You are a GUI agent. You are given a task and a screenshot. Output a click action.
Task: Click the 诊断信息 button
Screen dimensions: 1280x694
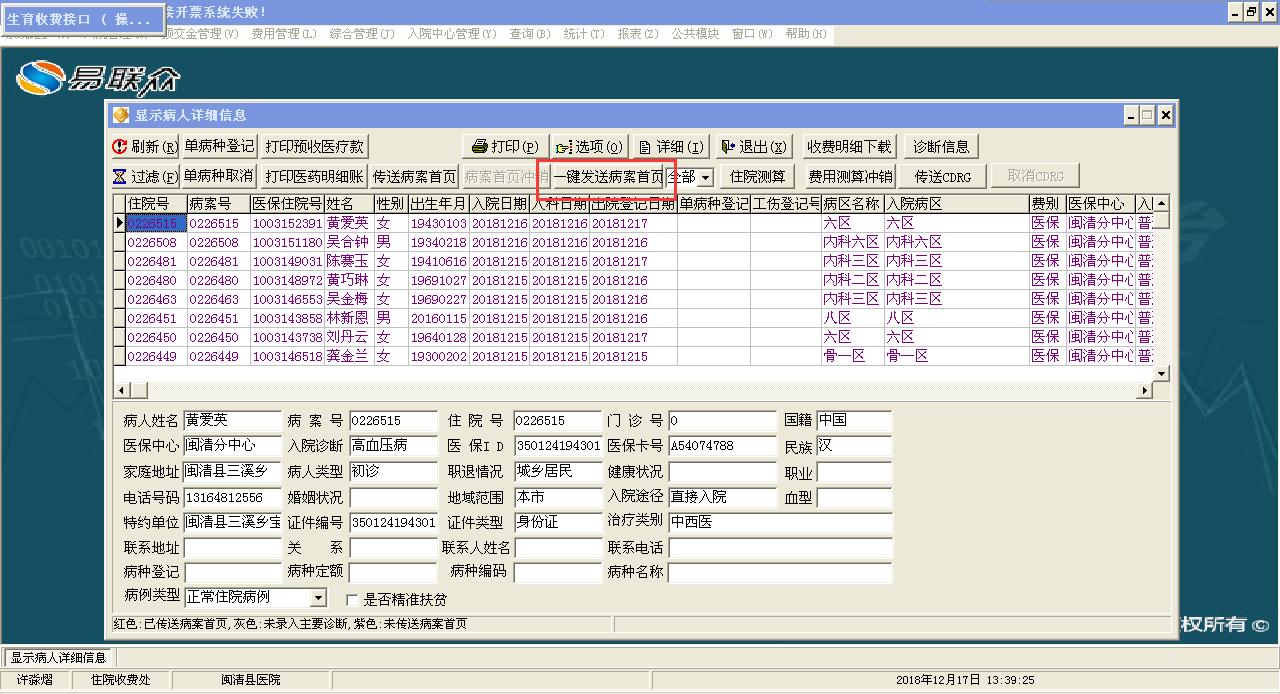(x=941, y=147)
